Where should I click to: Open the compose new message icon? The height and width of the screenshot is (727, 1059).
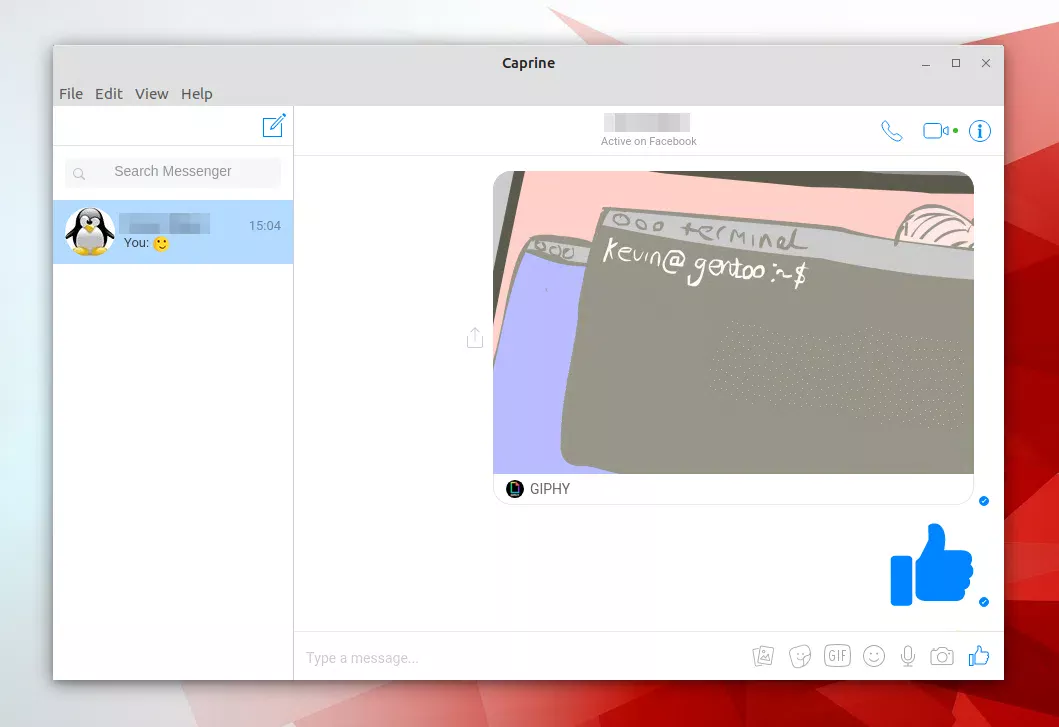273,125
